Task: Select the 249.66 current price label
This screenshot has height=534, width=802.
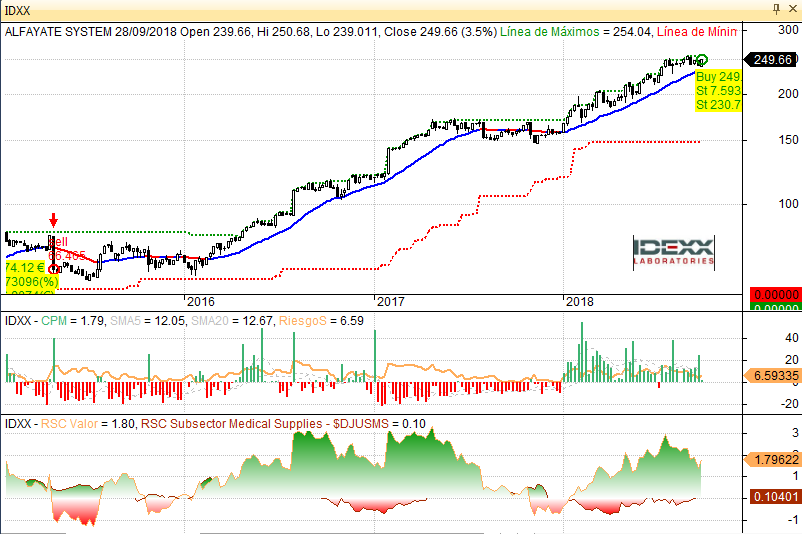Action: point(771,60)
